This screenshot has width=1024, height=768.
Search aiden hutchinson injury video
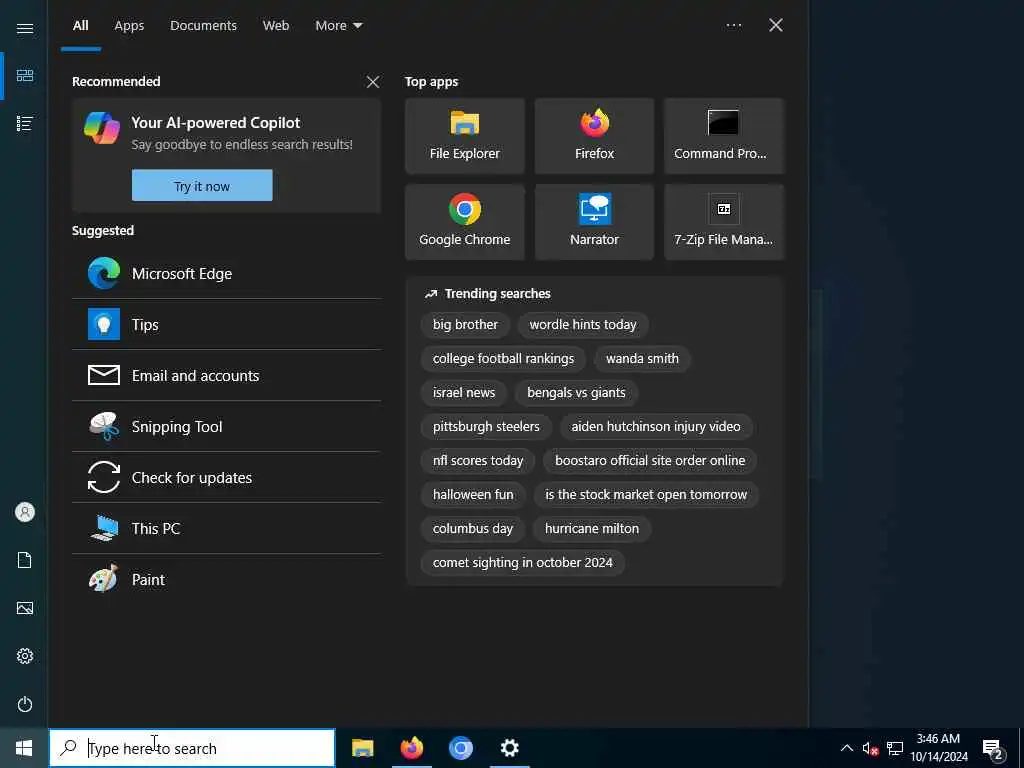(656, 426)
